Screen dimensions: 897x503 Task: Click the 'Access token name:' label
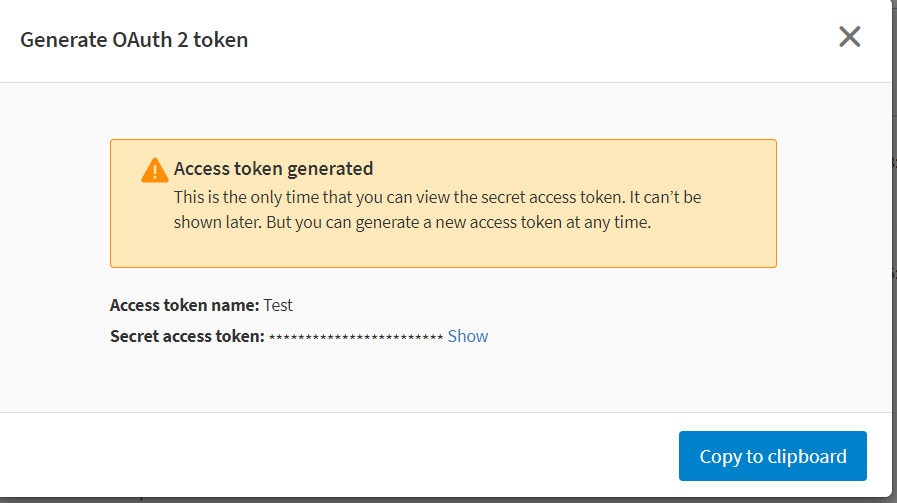[x=185, y=305]
